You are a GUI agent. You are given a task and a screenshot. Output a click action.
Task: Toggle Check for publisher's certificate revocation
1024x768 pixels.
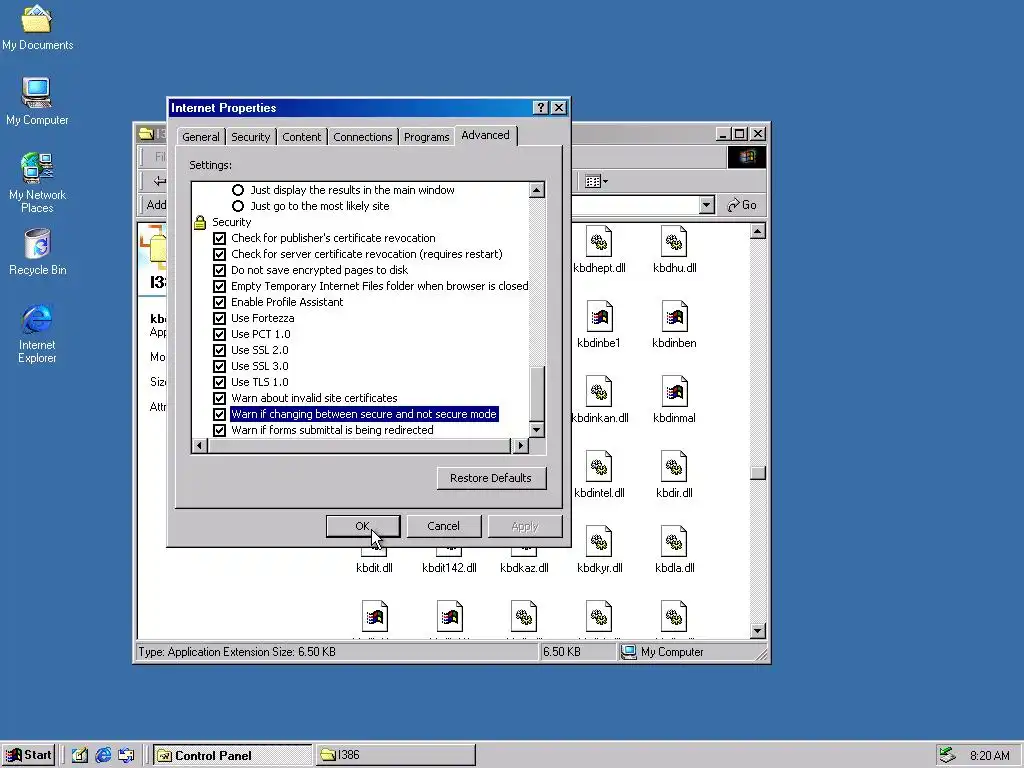(219, 238)
